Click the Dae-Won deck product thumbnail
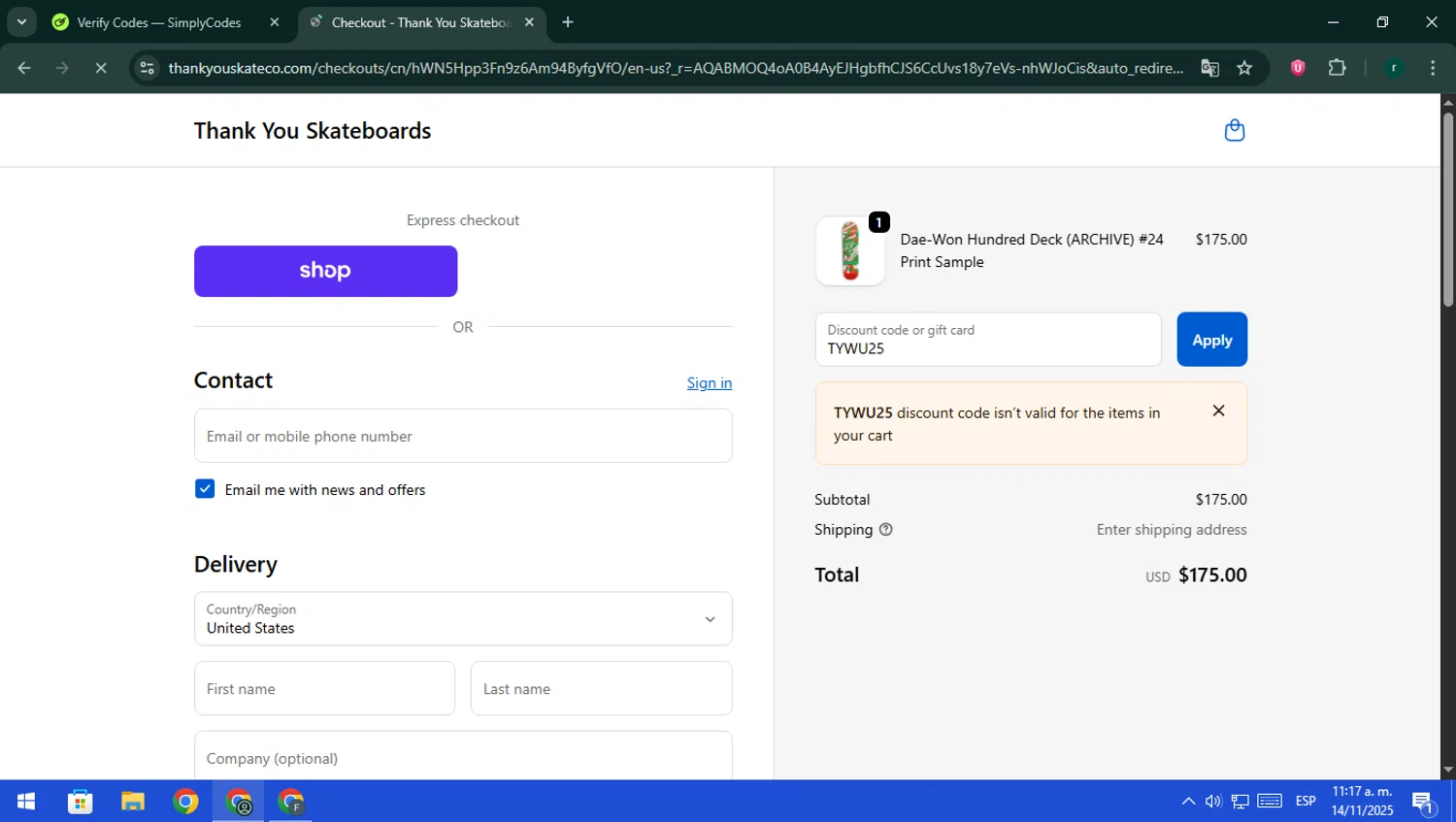 [850, 250]
